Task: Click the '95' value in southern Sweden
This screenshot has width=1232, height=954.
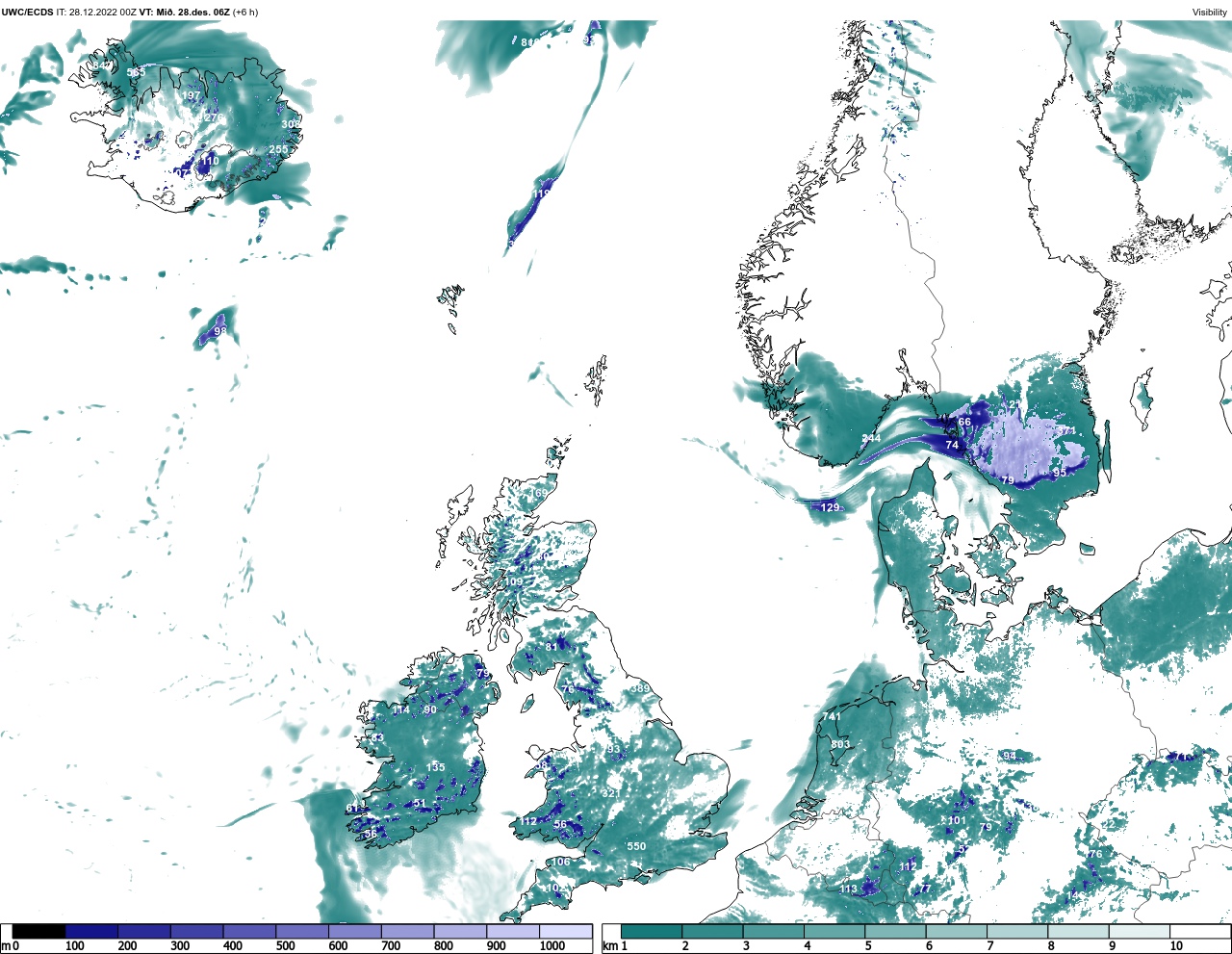Action: [x=1060, y=473]
